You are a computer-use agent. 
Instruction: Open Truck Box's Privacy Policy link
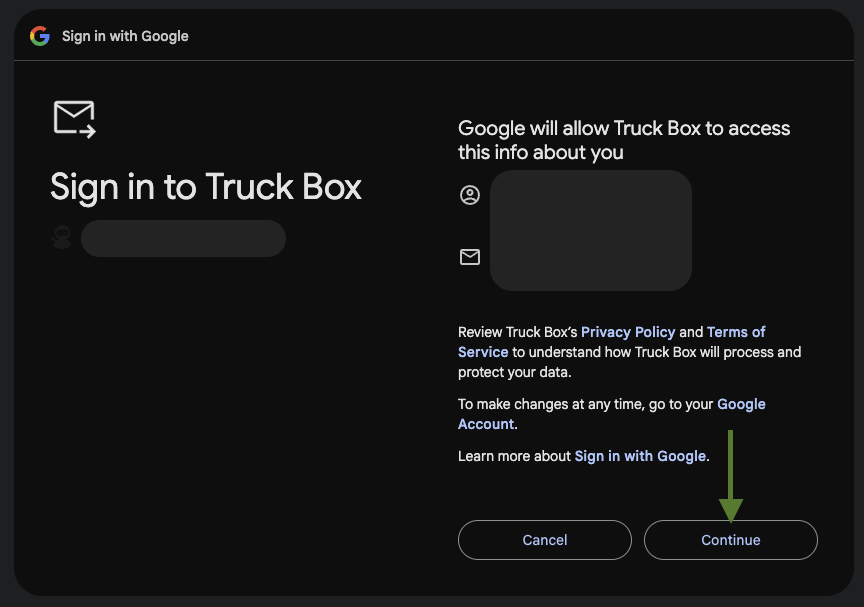[628, 332]
